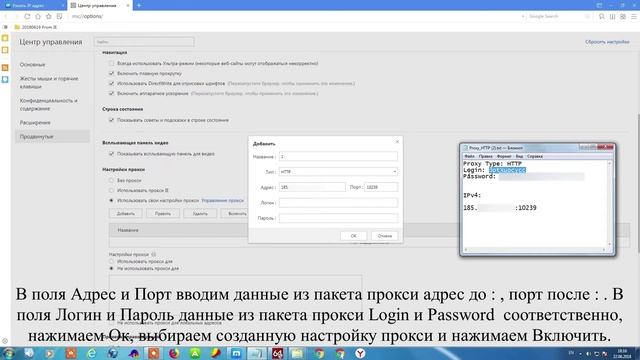640x360 pixels.
Task: Open Файл menu in Notepad
Action: 469,156
